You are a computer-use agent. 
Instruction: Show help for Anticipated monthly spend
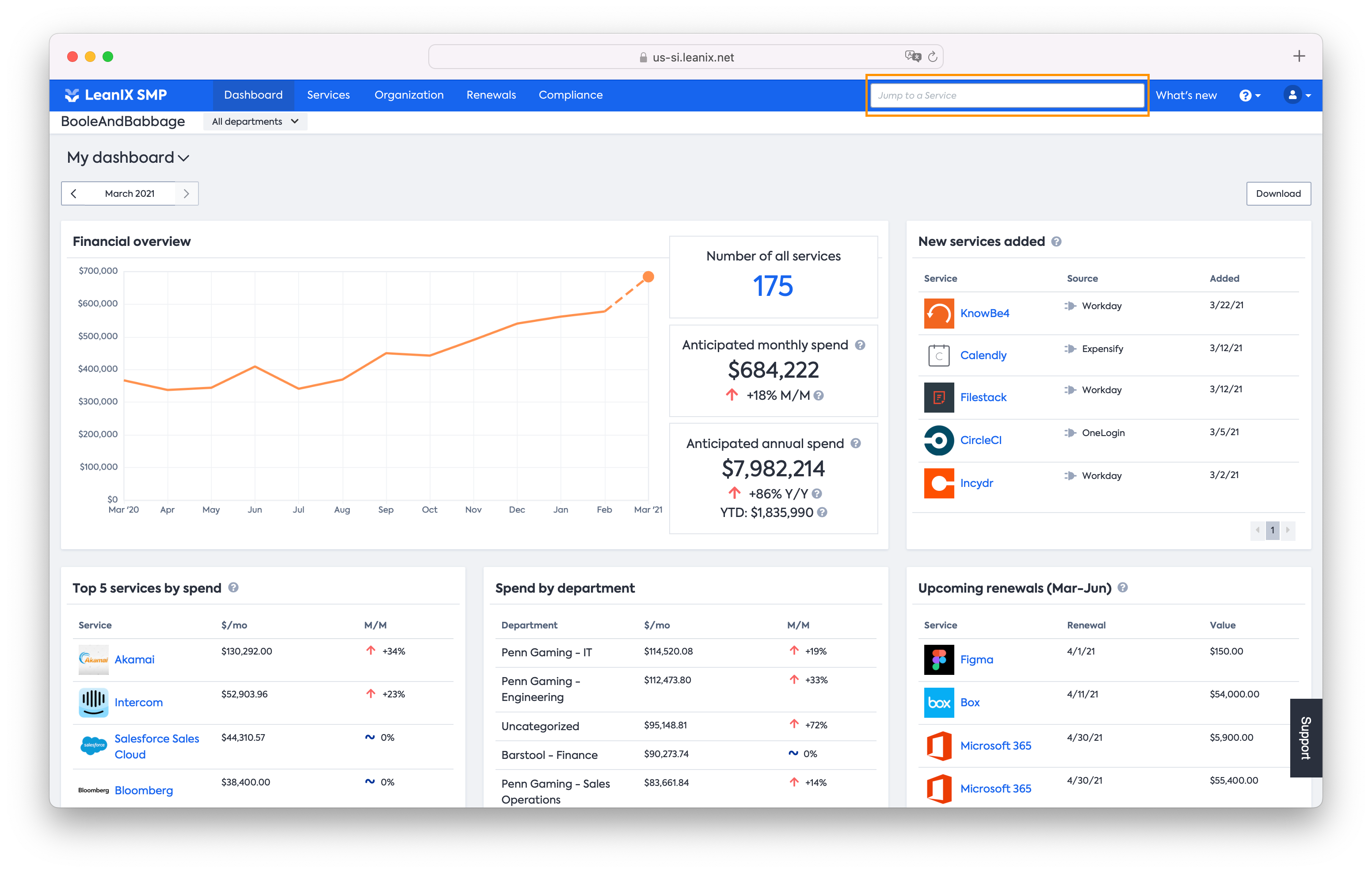(860, 345)
